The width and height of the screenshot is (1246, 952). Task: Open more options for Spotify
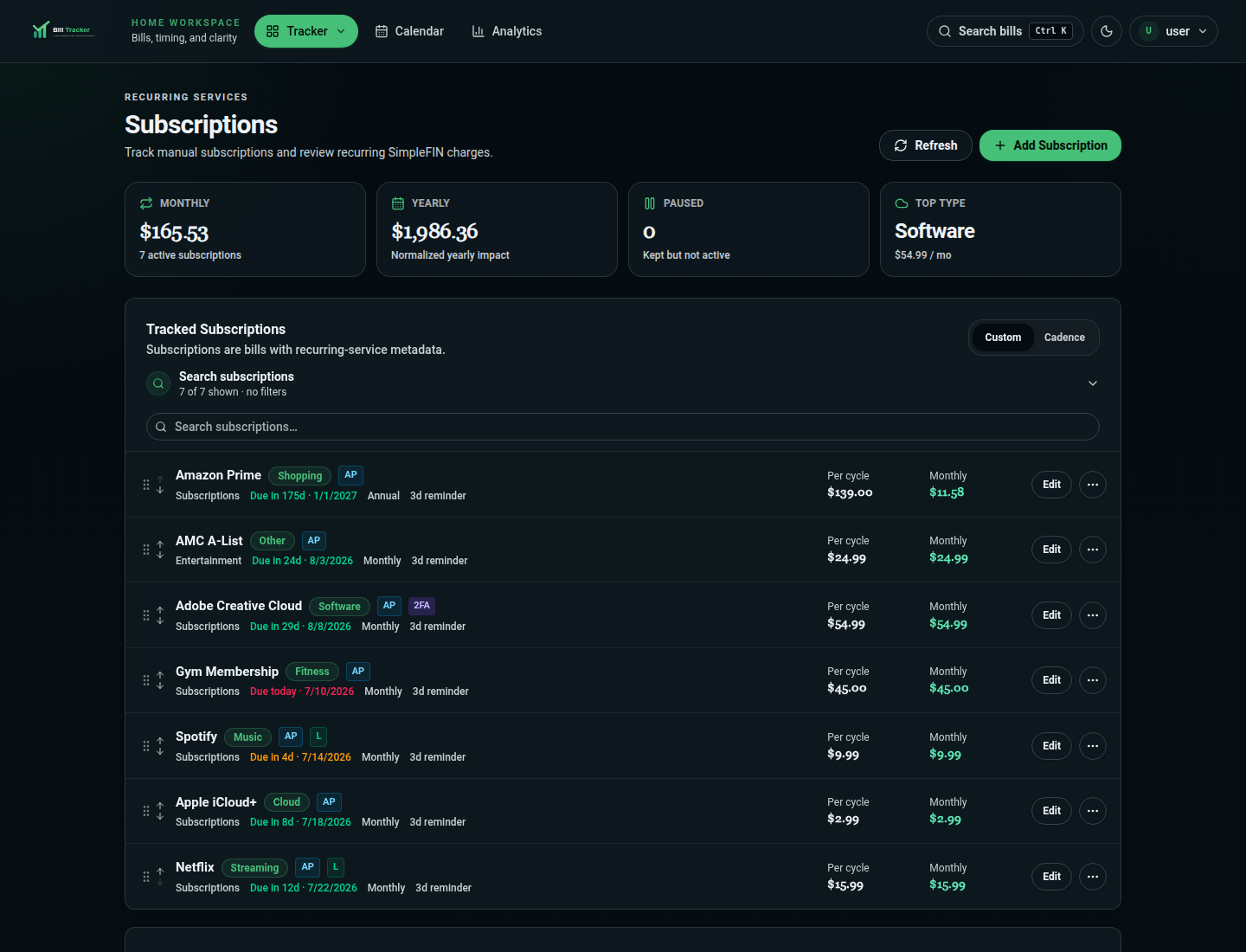coord(1093,746)
